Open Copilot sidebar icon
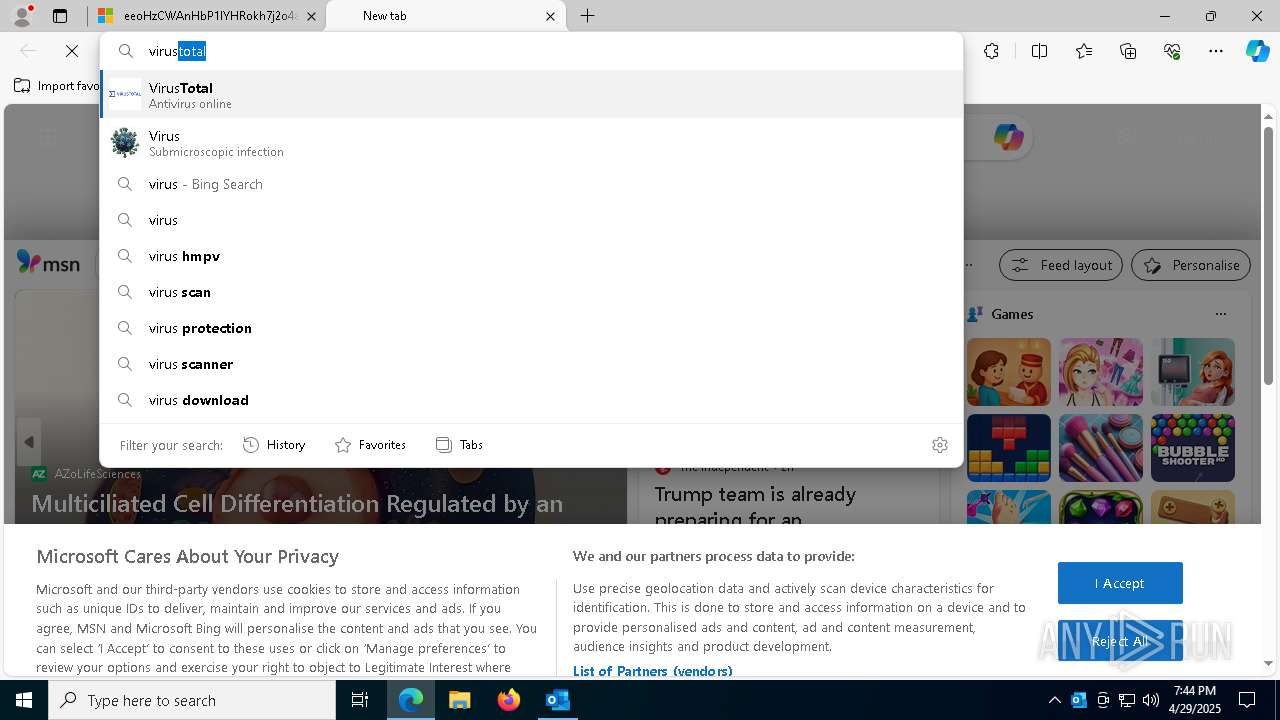The width and height of the screenshot is (1280, 720). pos(1257,51)
